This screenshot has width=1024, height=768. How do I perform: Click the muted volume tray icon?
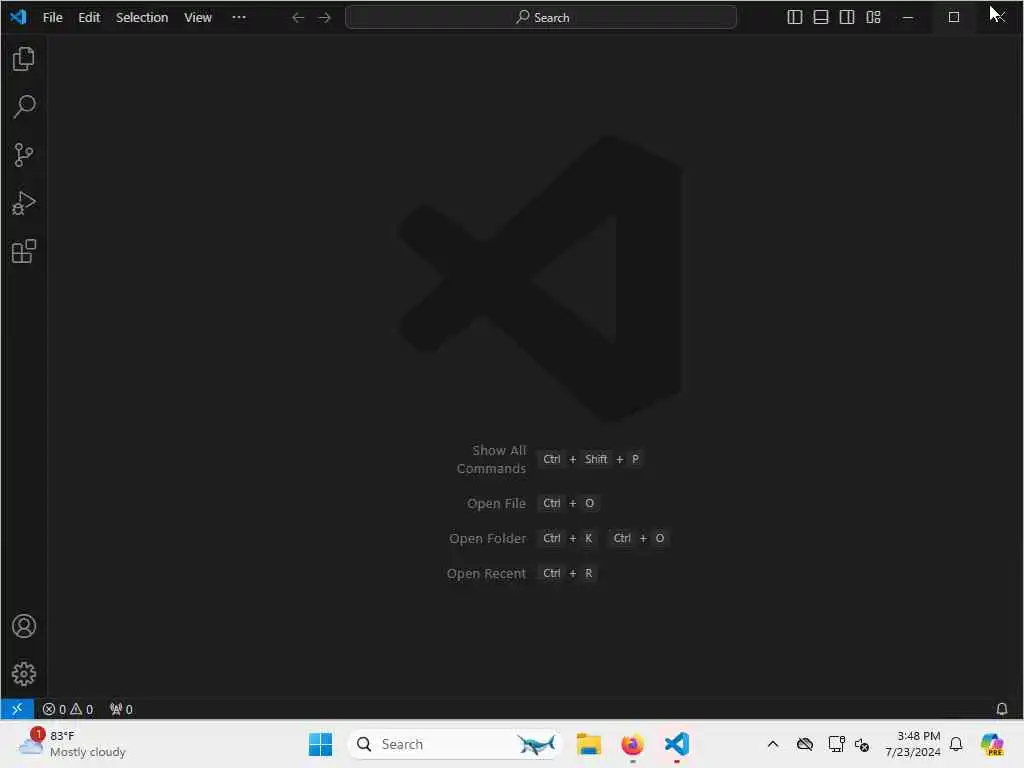coord(862,744)
